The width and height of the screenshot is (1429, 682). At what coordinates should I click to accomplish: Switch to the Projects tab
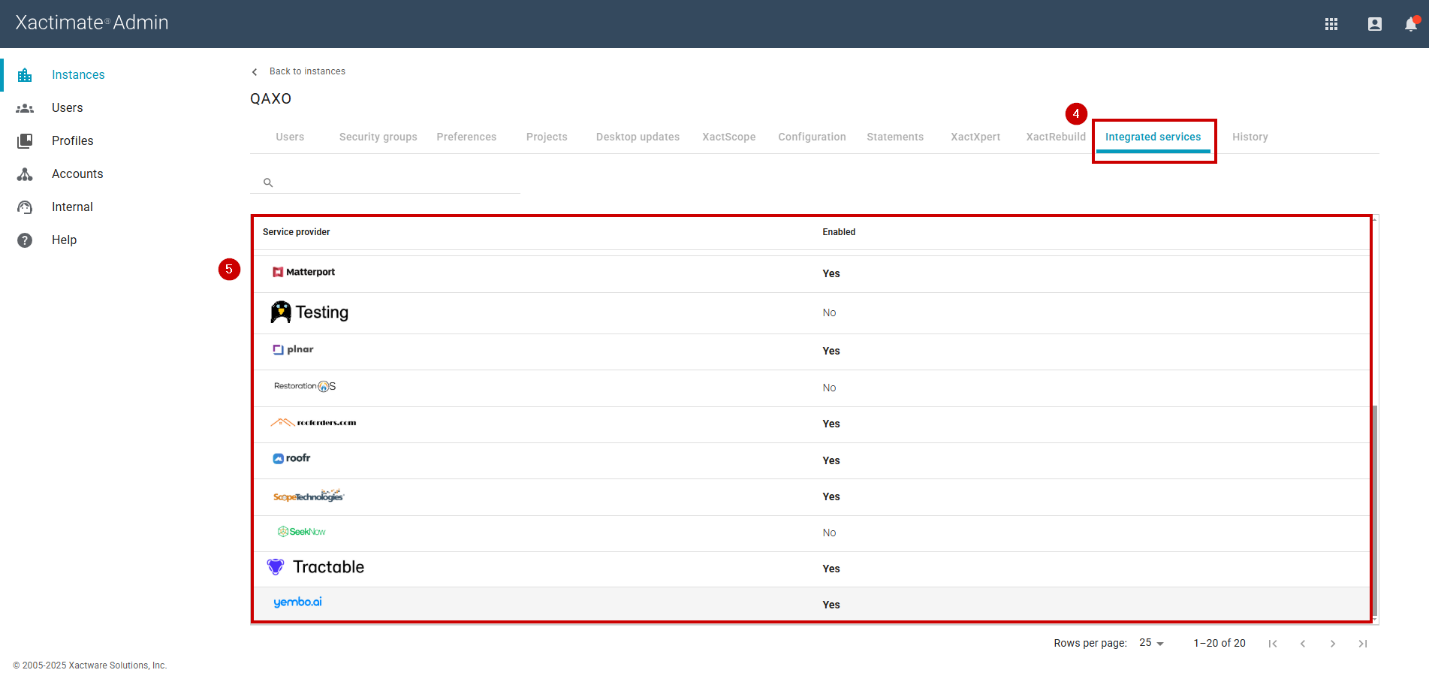(x=547, y=137)
